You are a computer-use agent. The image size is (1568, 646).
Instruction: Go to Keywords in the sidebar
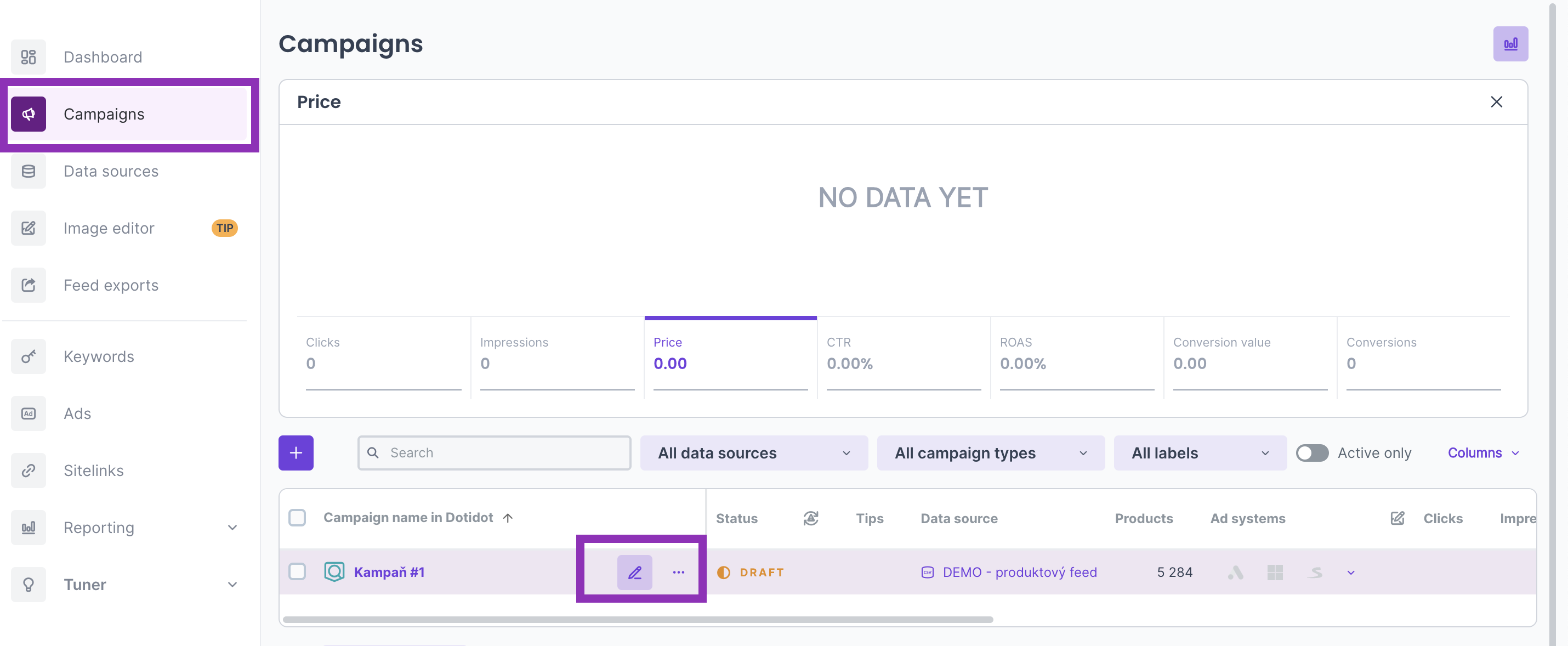click(x=99, y=356)
